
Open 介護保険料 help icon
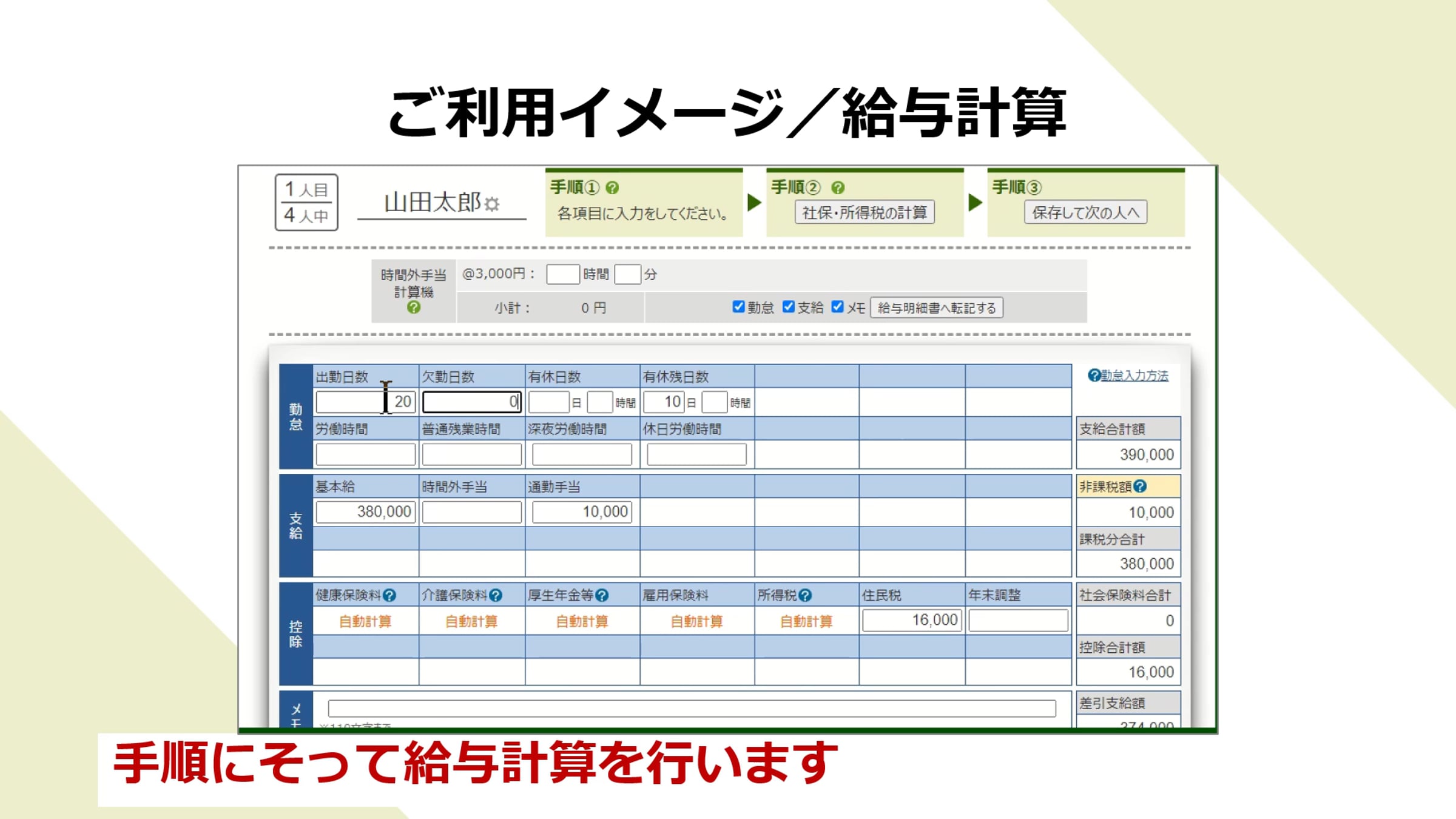pyautogui.click(x=496, y=596)
